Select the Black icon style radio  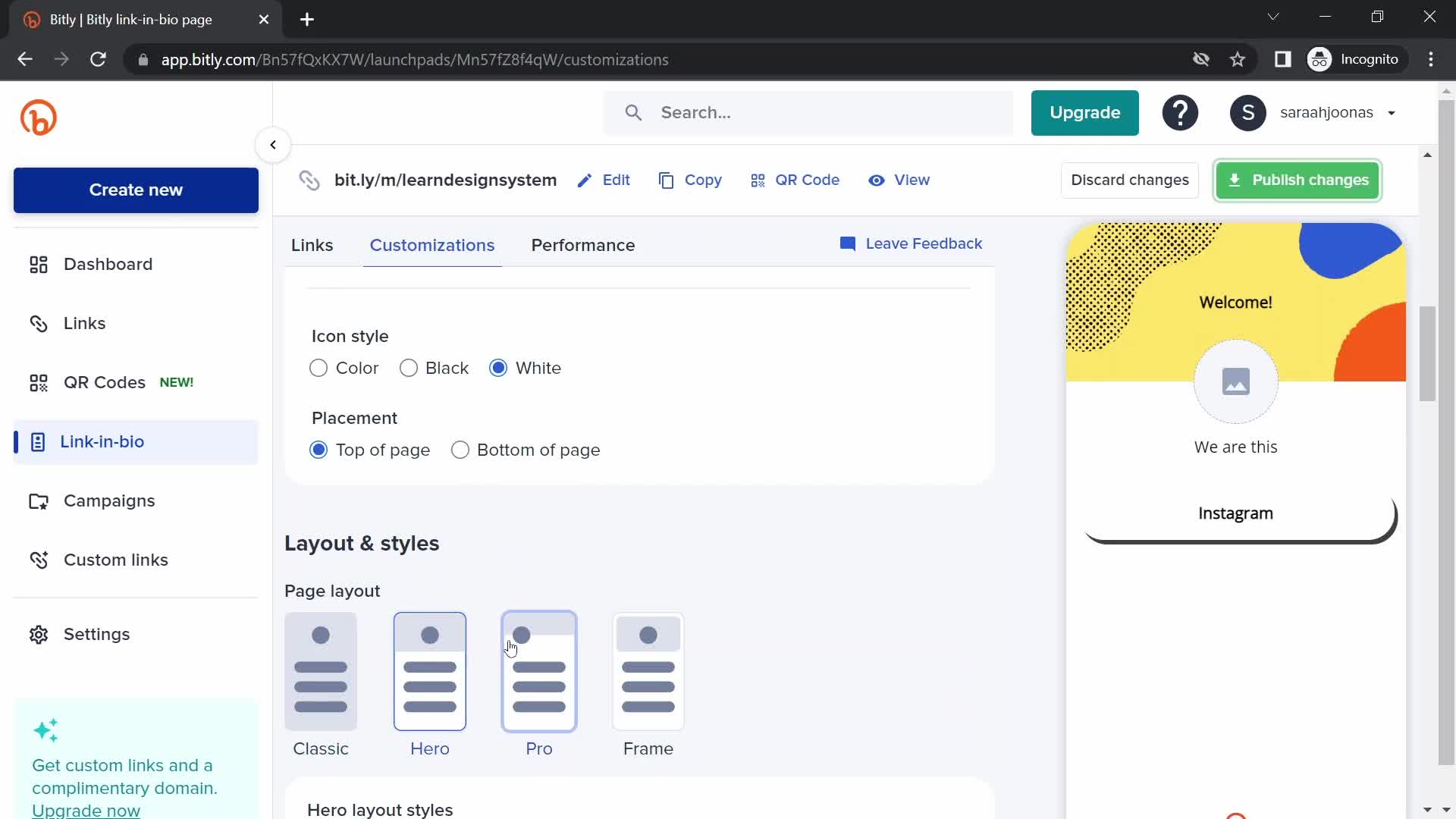tap(409, 369)
